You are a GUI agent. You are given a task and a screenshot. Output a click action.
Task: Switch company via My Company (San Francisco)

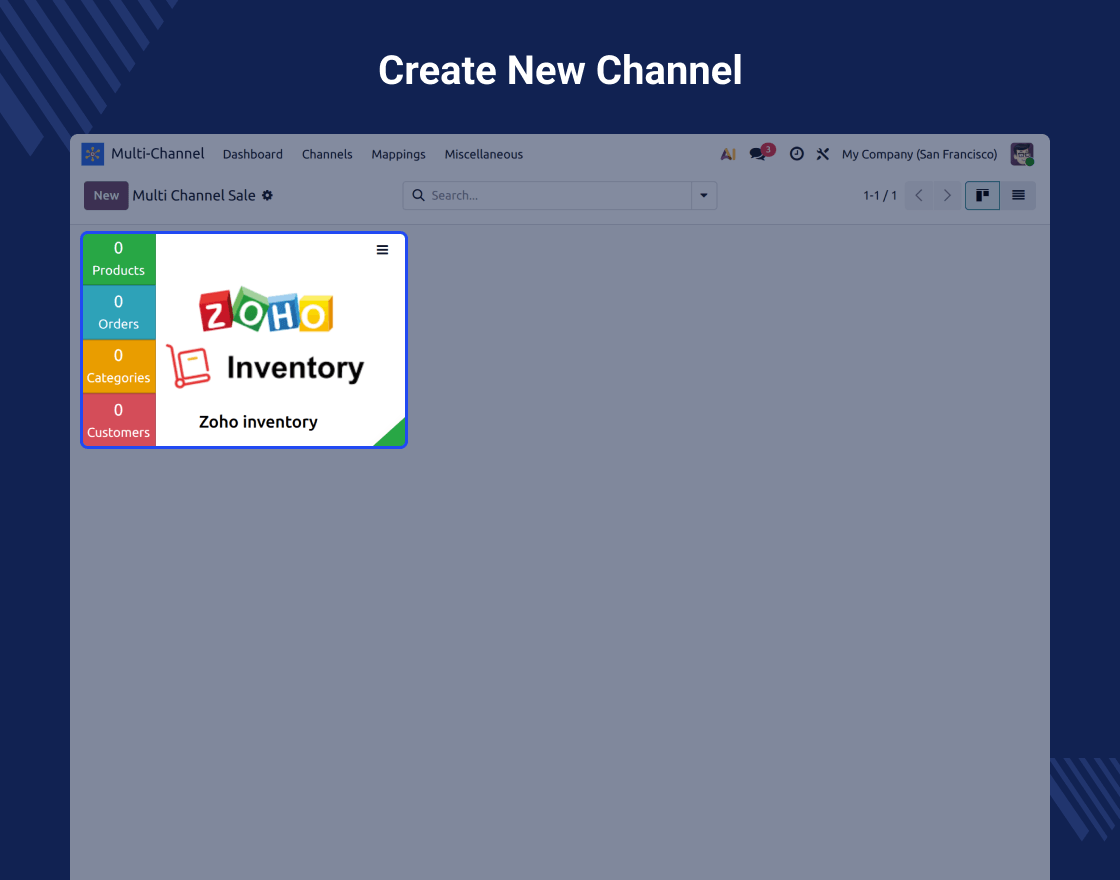(919, 154)
